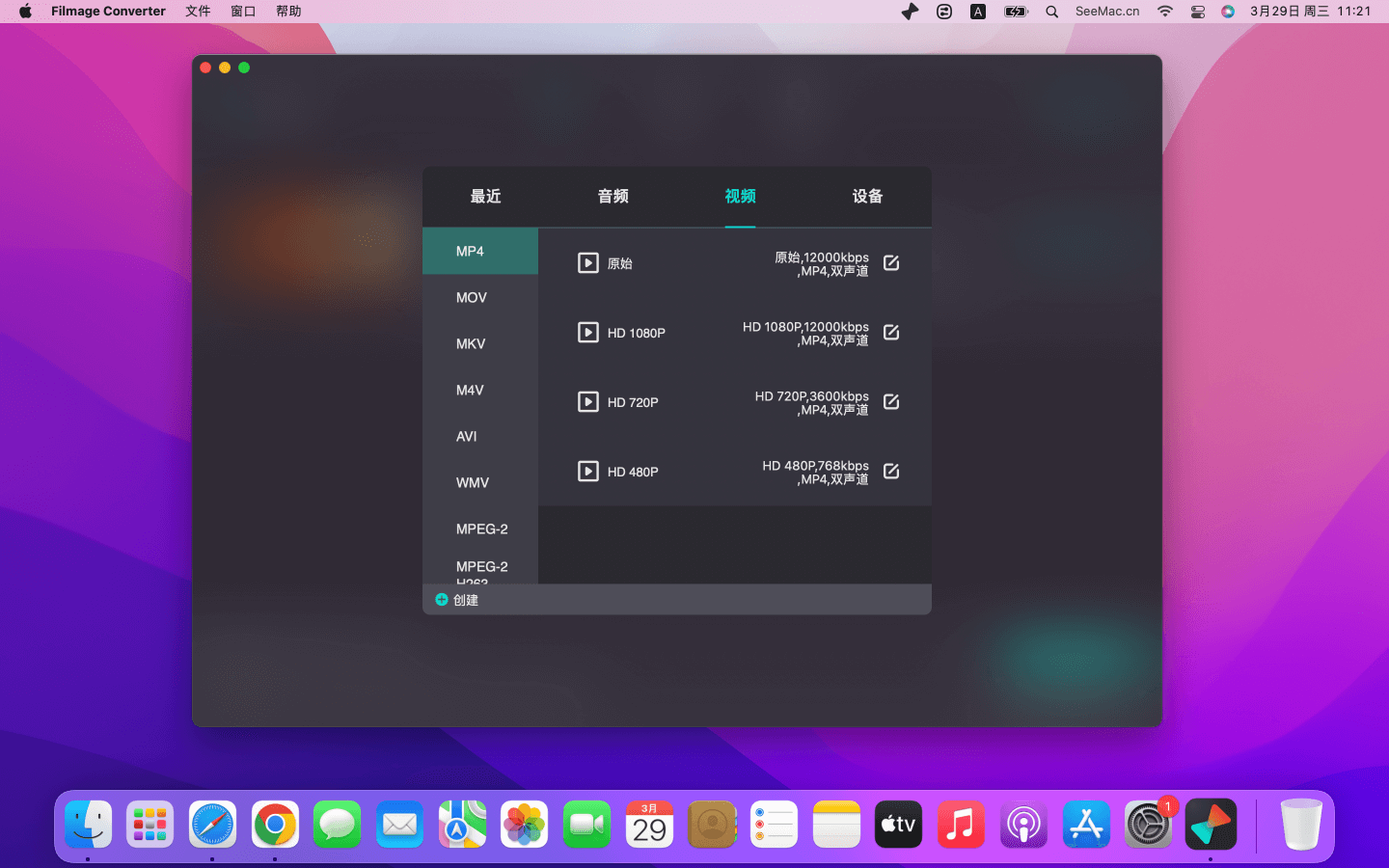Screen dimensions: 1389x868
Task: Pick the AVI format option
Action: [467, 437]
